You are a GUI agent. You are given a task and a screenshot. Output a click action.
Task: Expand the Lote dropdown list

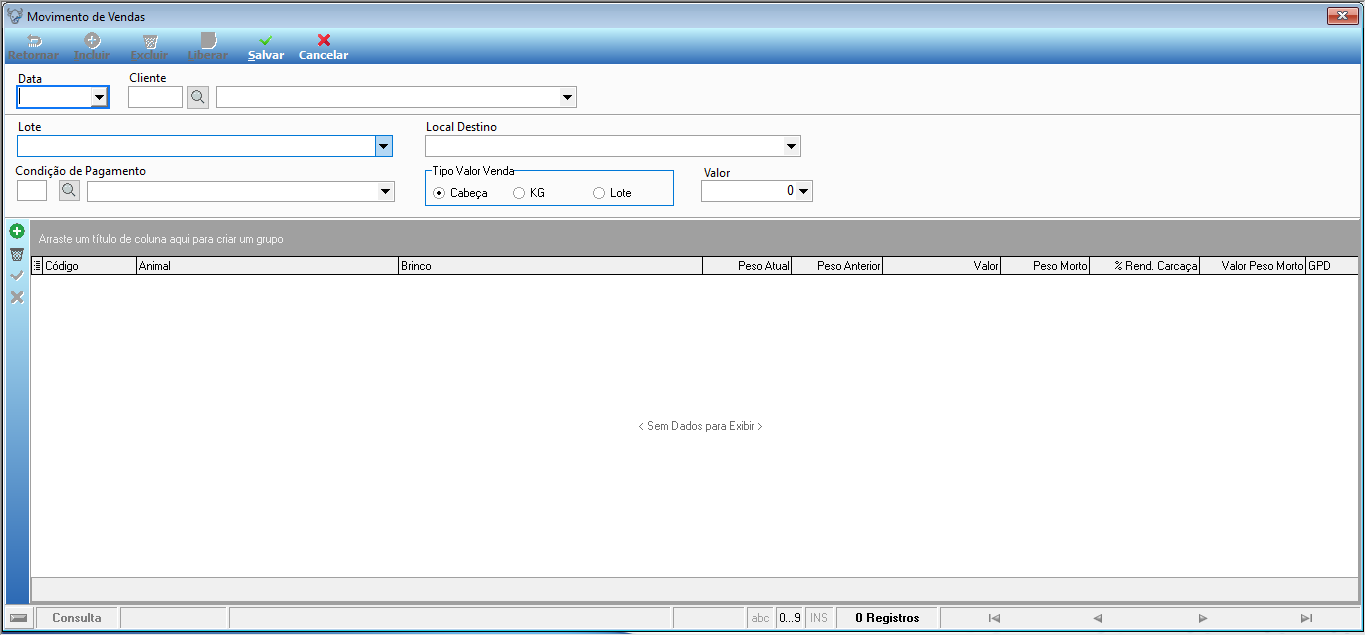click(384, 146)
